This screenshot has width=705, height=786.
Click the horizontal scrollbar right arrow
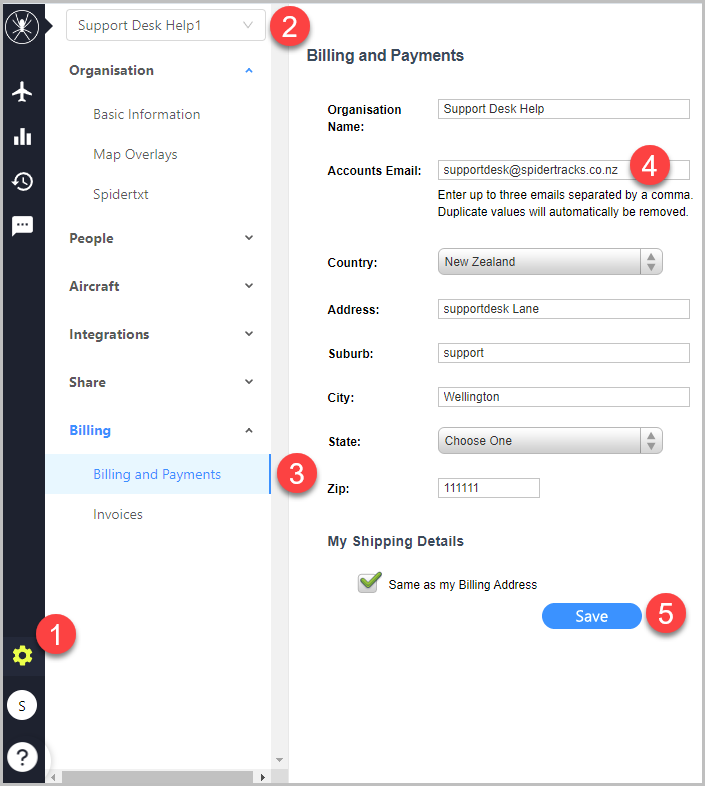click(262, 777)
